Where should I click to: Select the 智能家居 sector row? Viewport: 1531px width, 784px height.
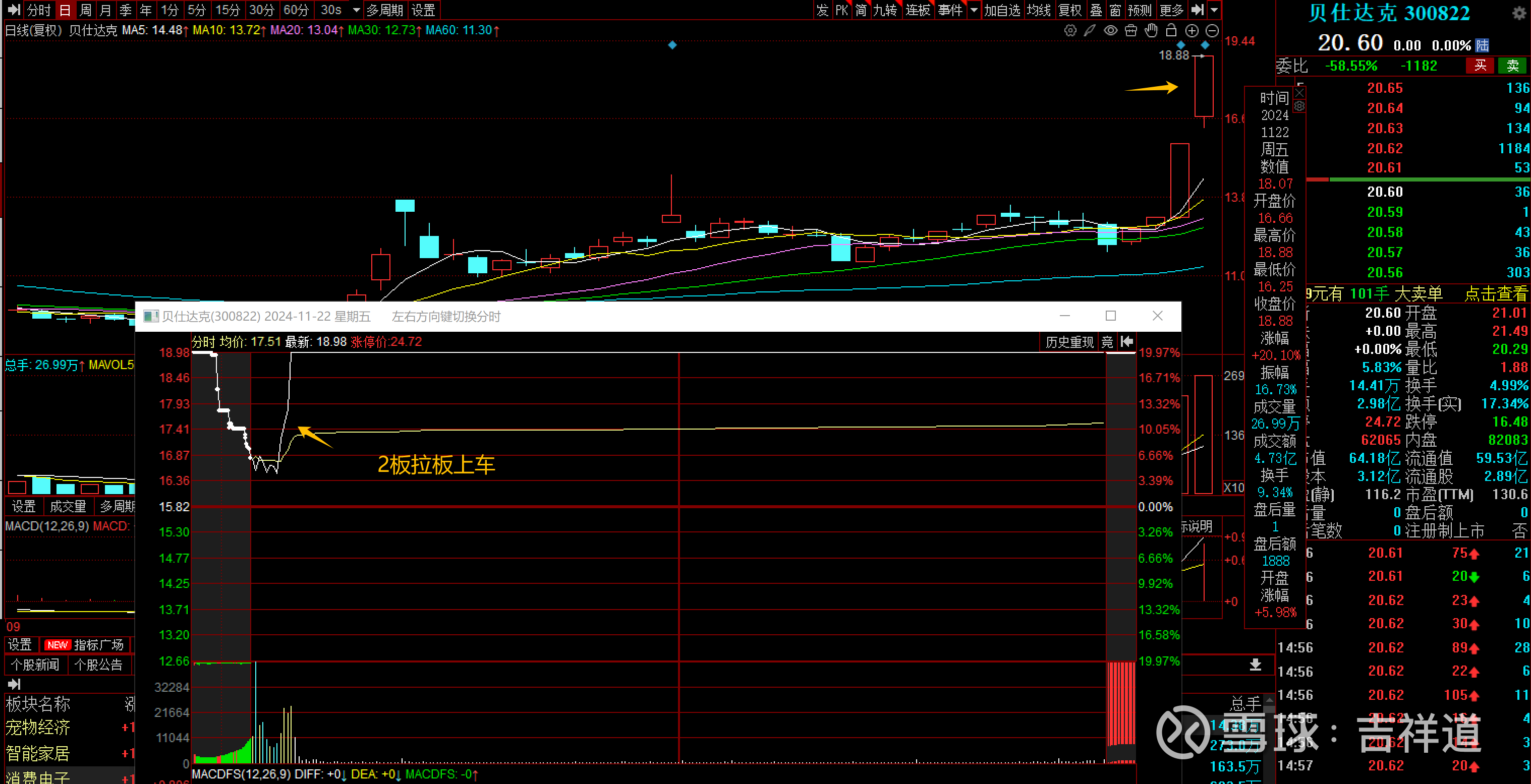(70, 754)
